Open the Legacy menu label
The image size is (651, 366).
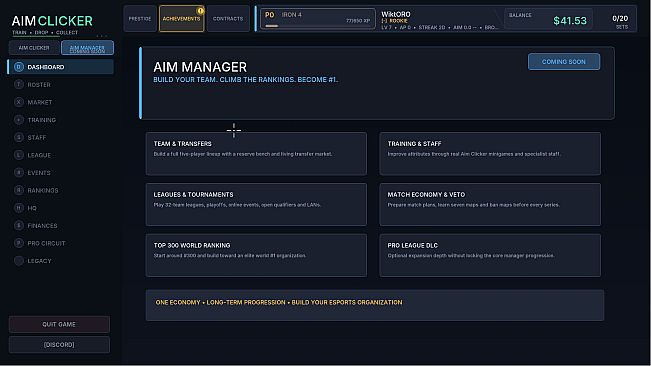[39, 261]
